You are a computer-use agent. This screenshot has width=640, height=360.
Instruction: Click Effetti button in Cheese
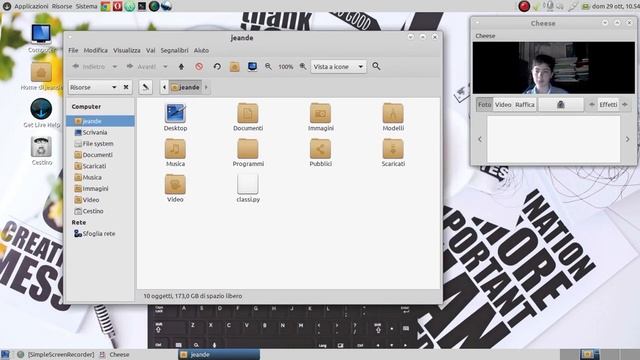[x=608, y=104]
